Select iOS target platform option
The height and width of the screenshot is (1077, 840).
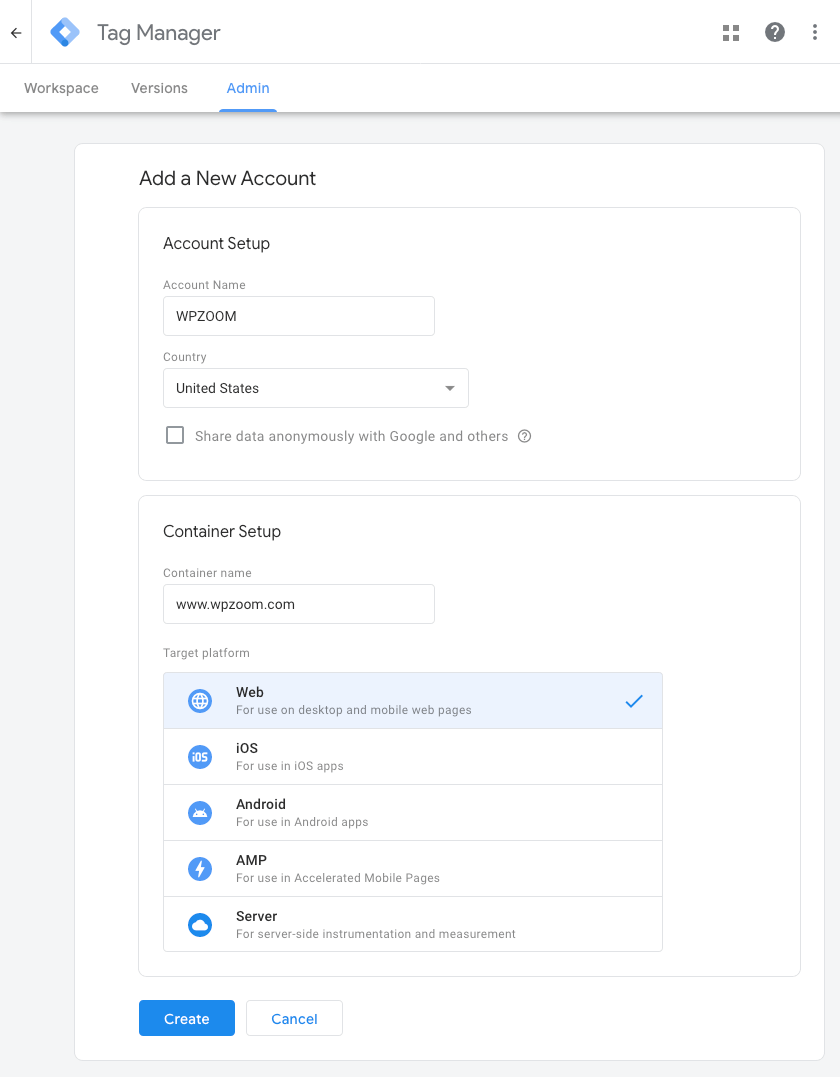[413, 757]
